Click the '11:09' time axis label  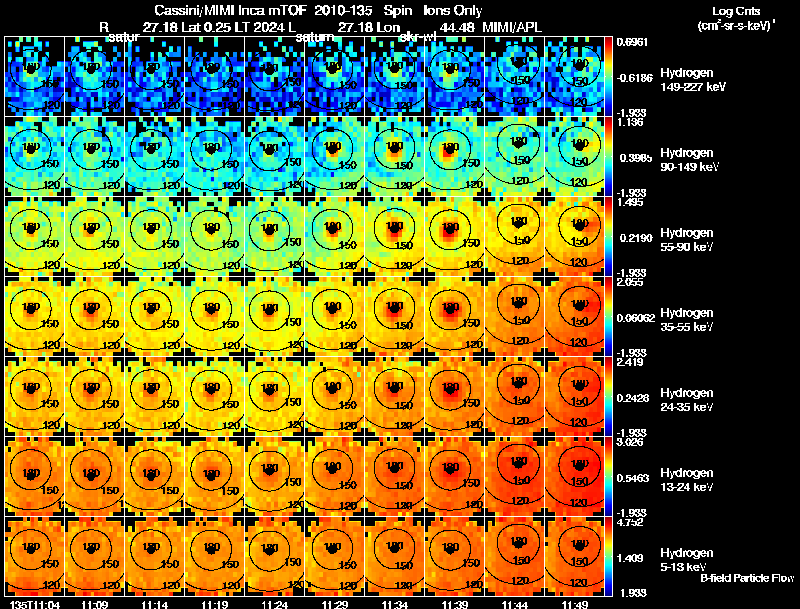(x=94, y=604)
